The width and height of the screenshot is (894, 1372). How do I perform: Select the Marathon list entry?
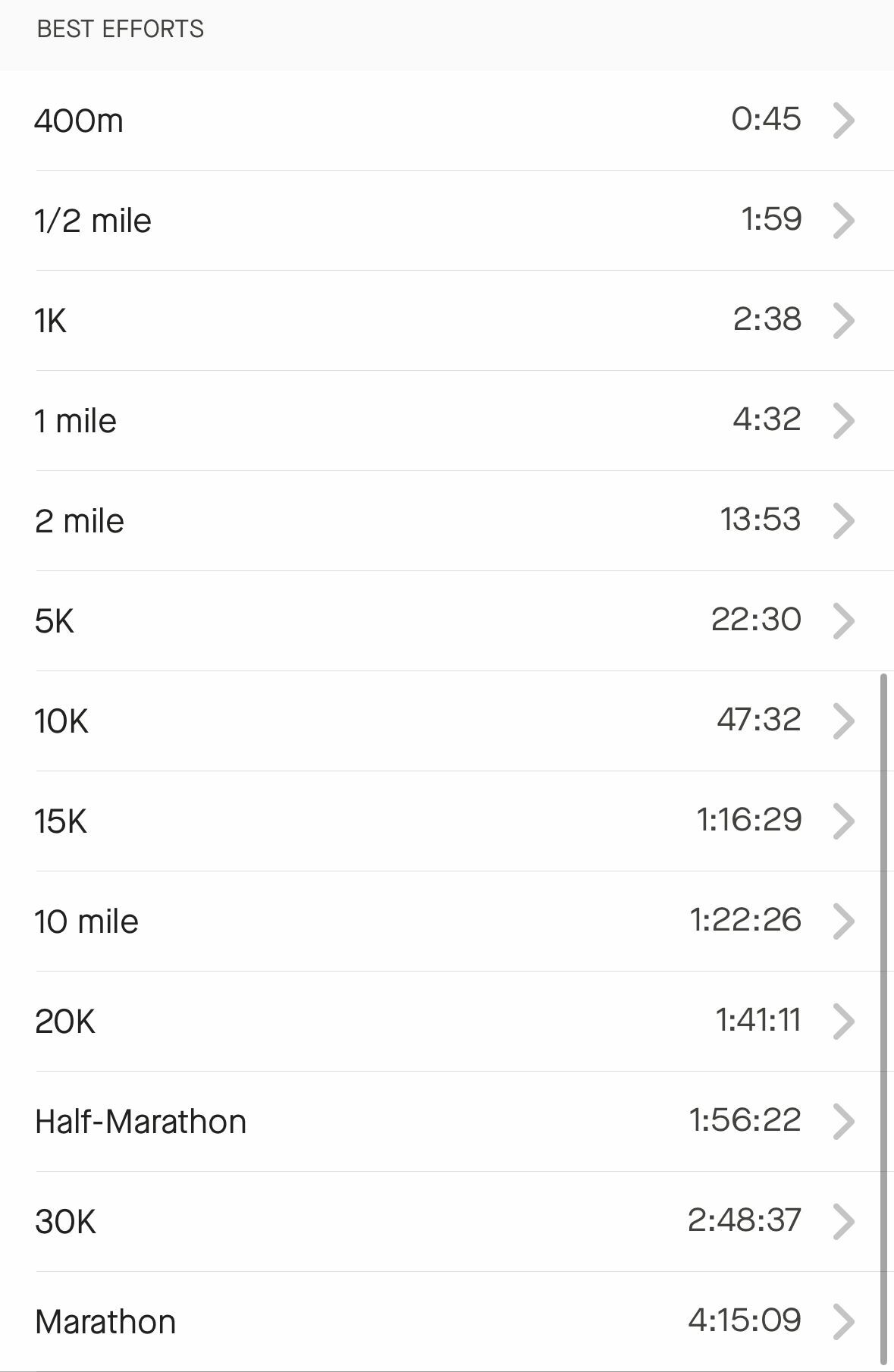[x=447, y=1322]
